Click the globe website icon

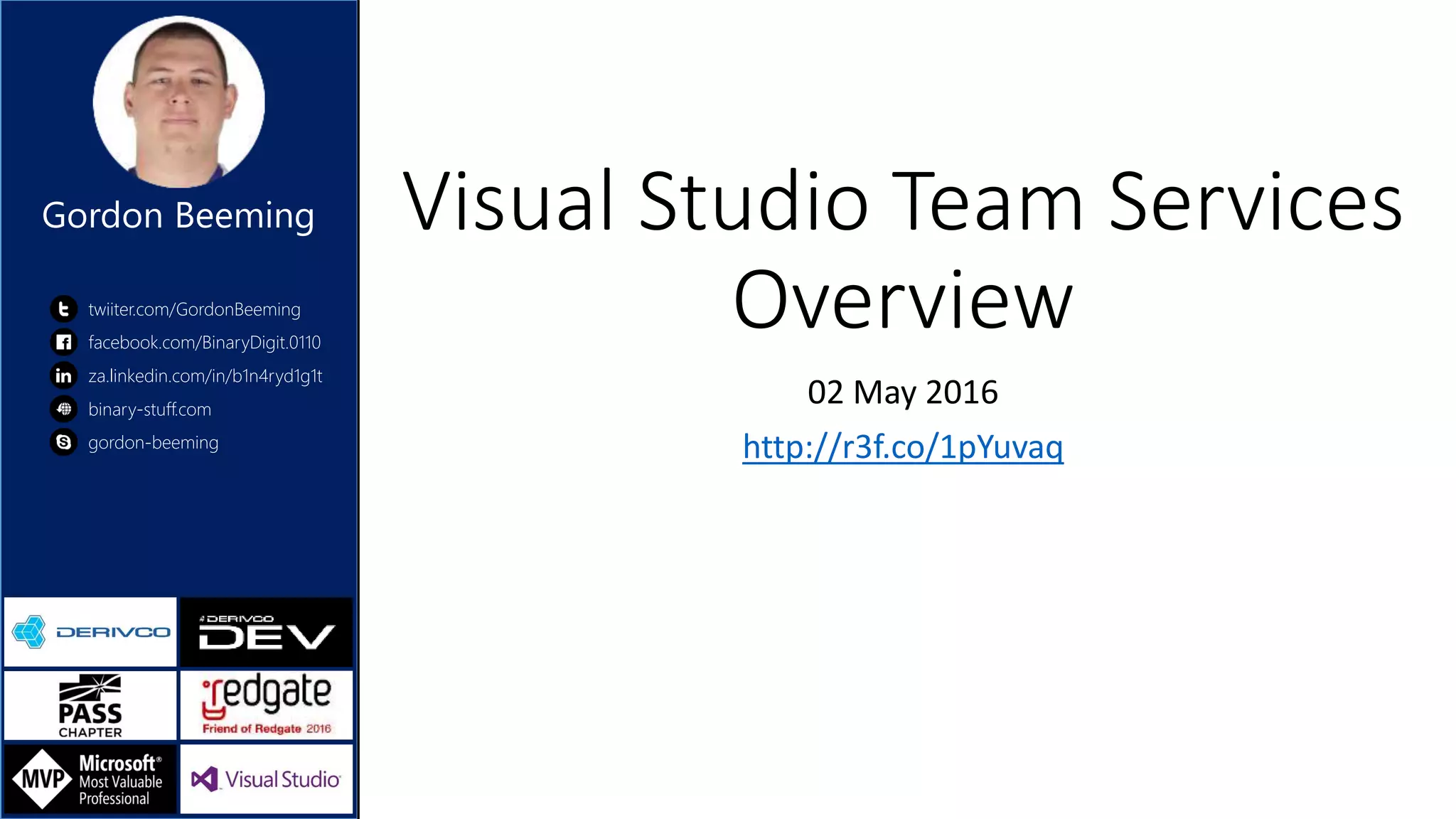point(63,409)
